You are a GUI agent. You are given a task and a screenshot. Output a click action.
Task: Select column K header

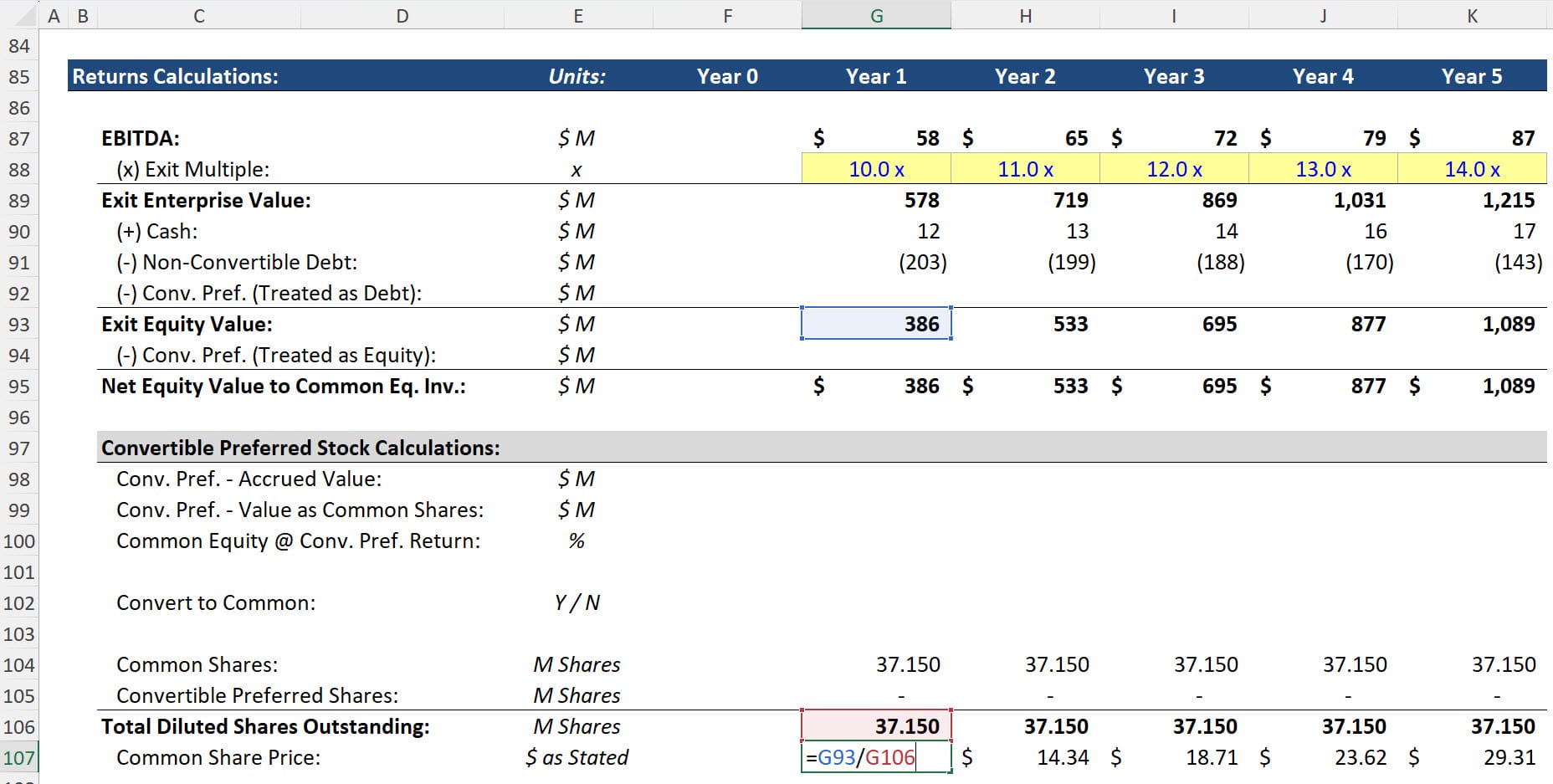pos(1471,14)
